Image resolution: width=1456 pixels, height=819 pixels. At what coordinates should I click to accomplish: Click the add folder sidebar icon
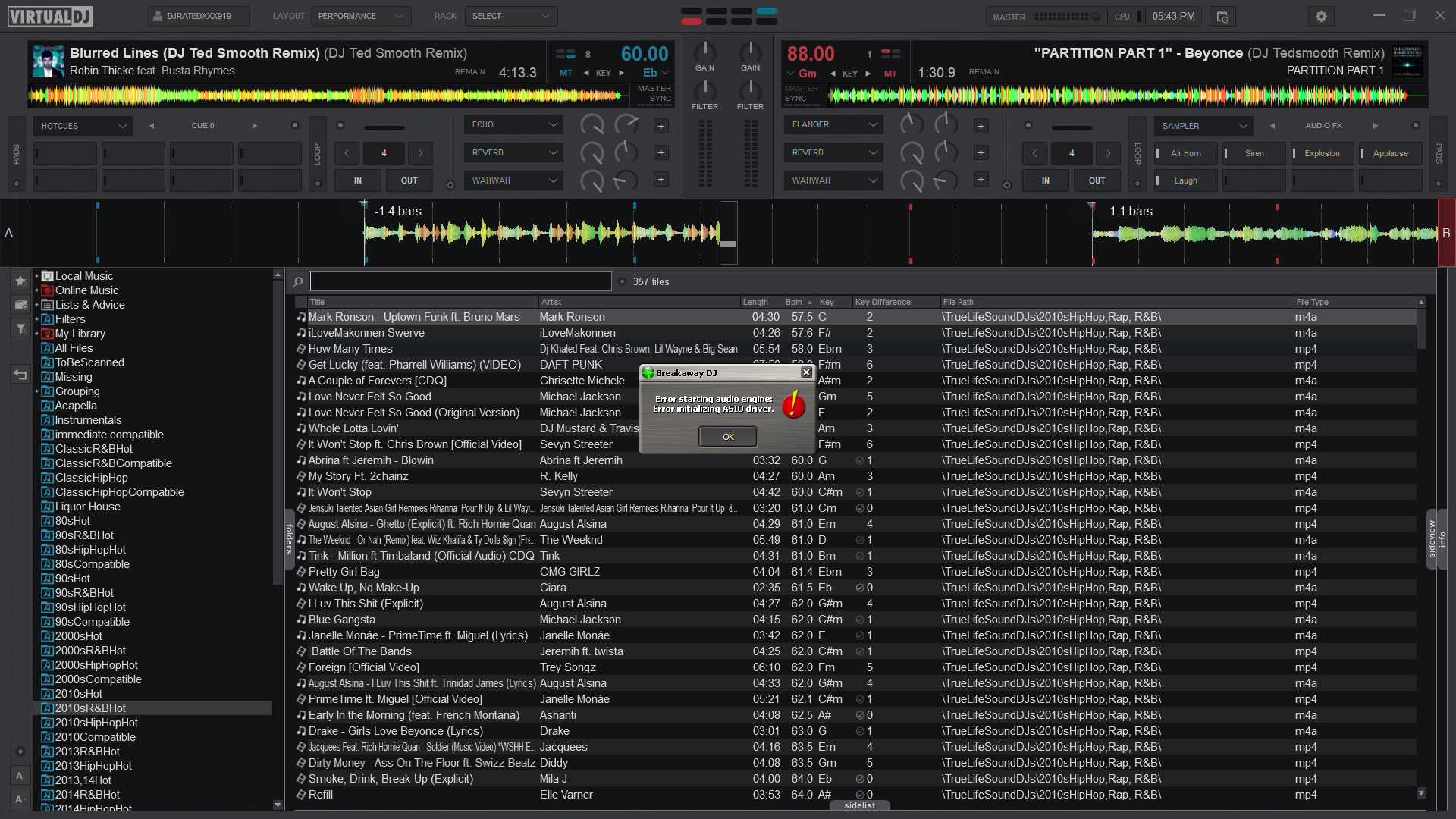coord(20,305)
